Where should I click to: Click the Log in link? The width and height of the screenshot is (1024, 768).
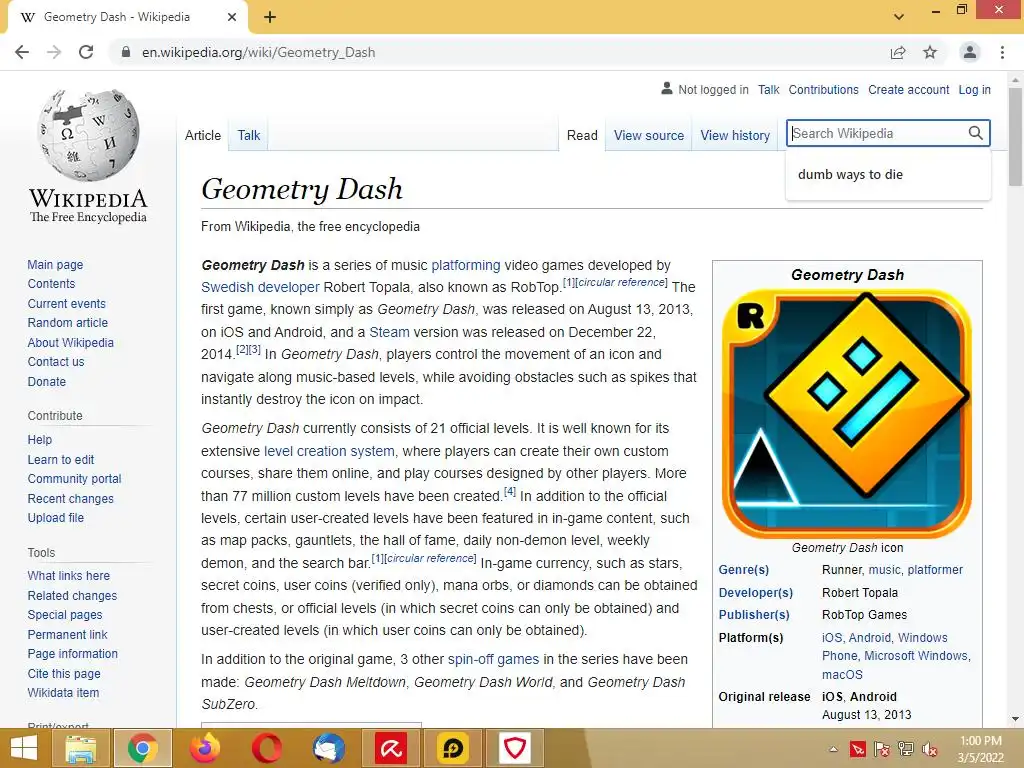tap(974, 89)
